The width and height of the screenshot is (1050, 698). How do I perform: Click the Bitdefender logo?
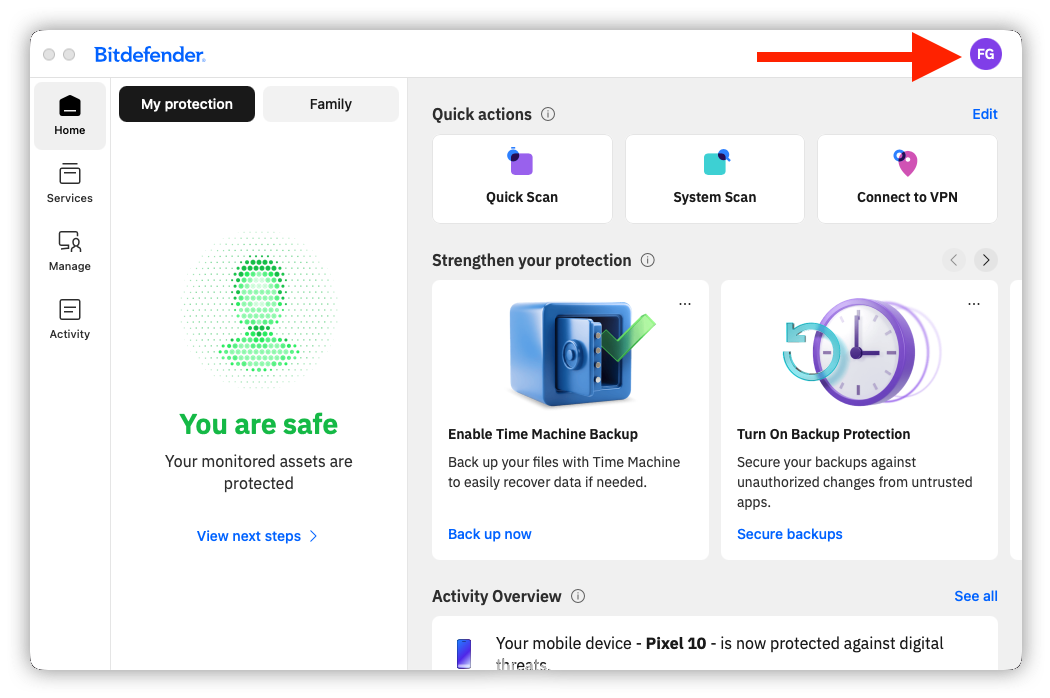point(149,54)
